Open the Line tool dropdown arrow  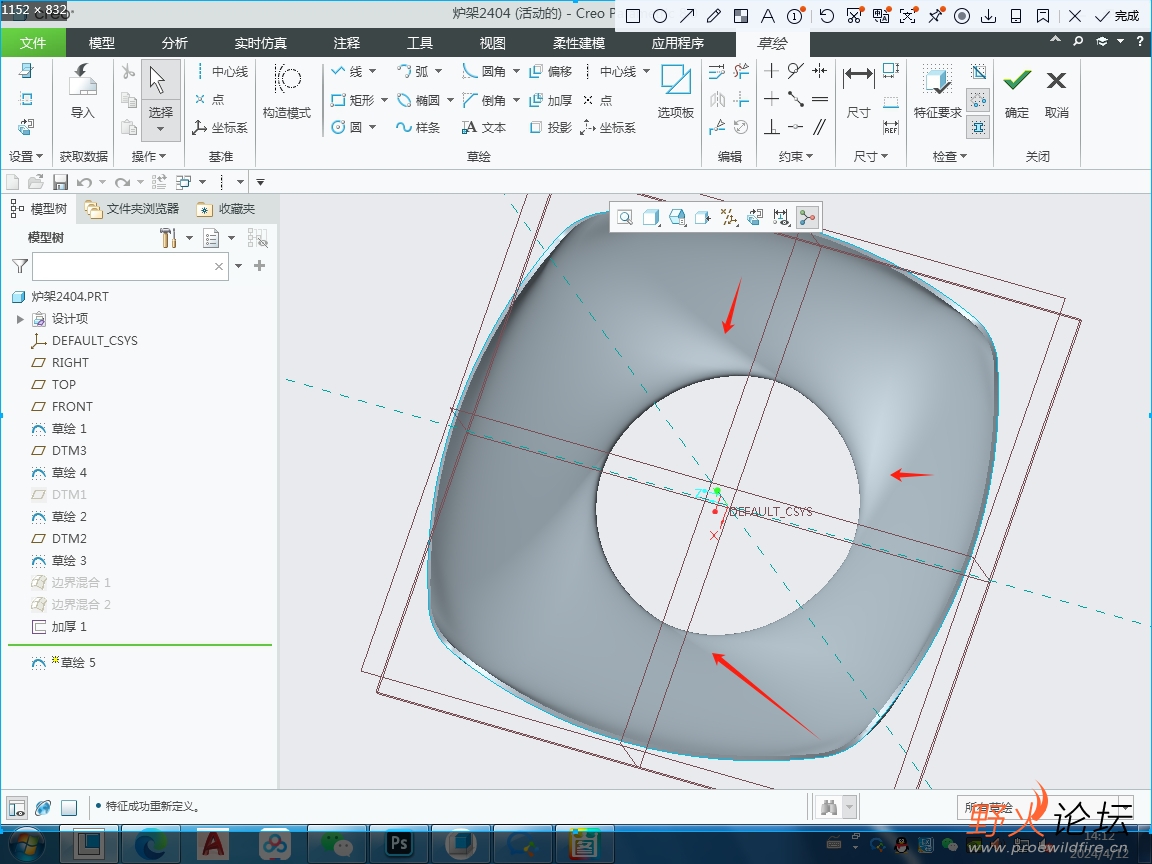coord(372,71)
